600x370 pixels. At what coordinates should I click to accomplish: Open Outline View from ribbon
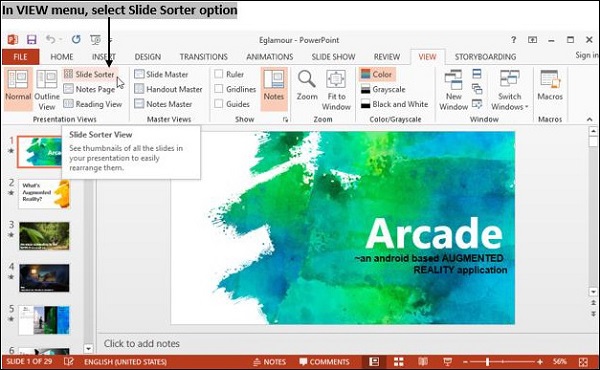pyautogui.click(x=47, y=90)
